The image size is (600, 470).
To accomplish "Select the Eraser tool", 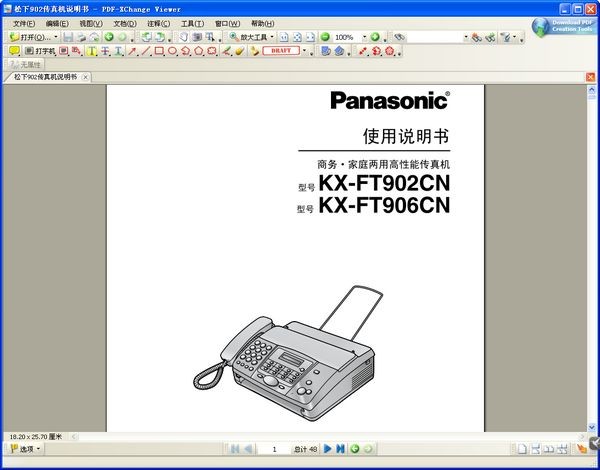I will pyautogui.click(x=240, y=51).
